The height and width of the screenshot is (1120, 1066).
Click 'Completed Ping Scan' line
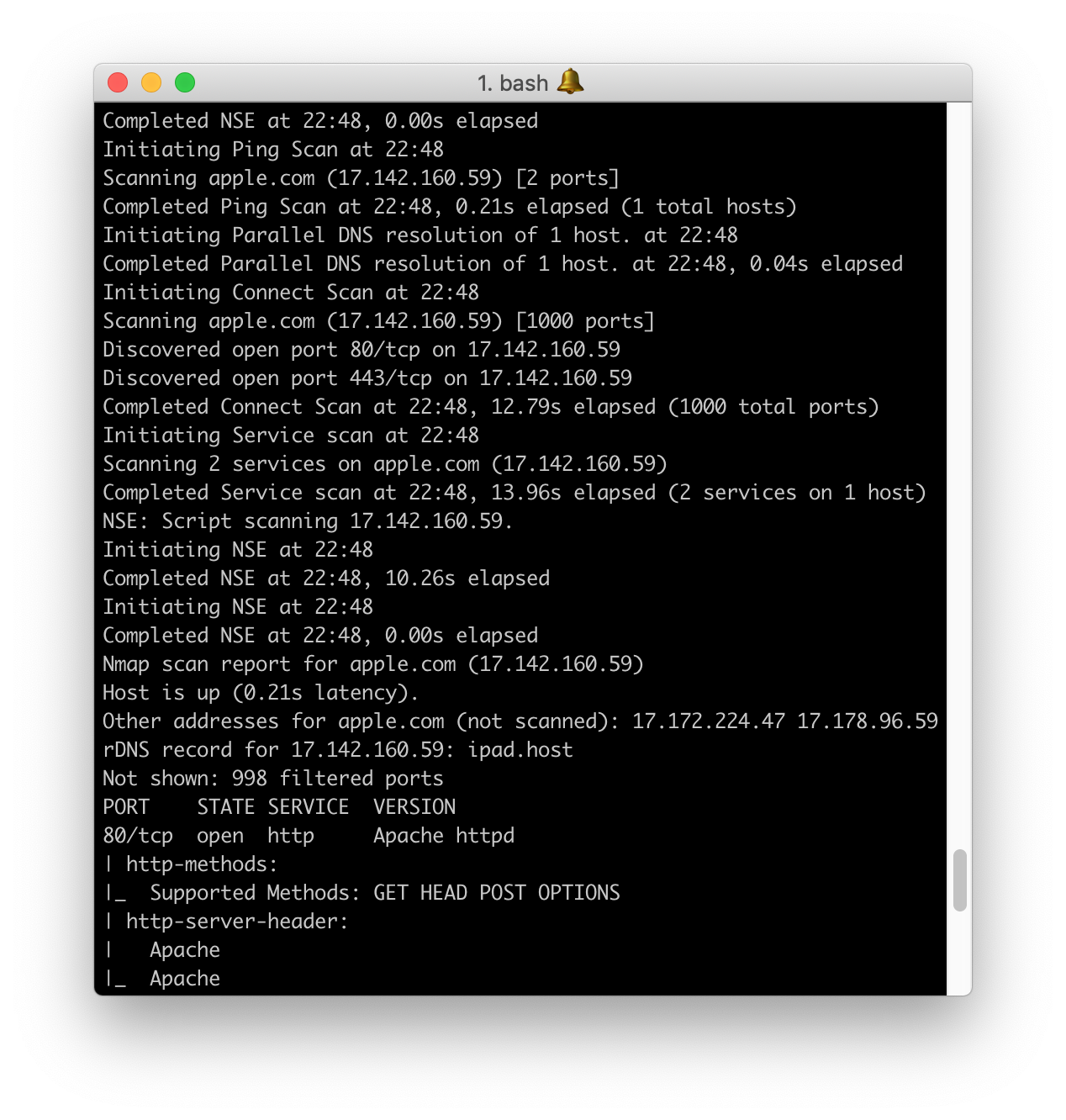point(449,207)
